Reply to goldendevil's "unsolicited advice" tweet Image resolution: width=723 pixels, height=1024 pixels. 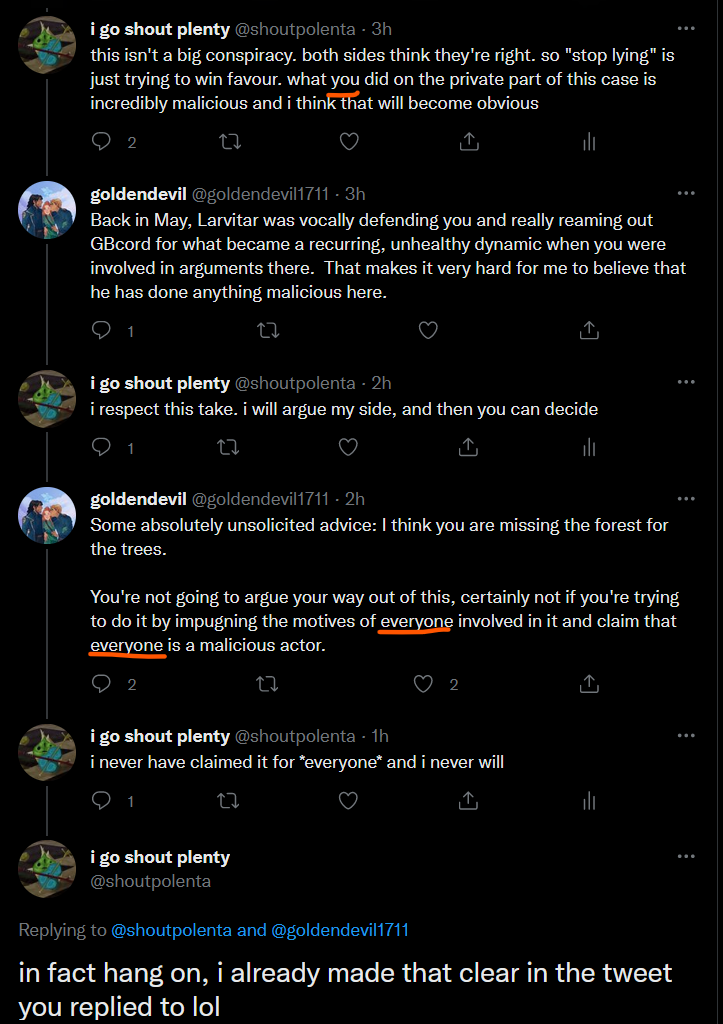101,684
